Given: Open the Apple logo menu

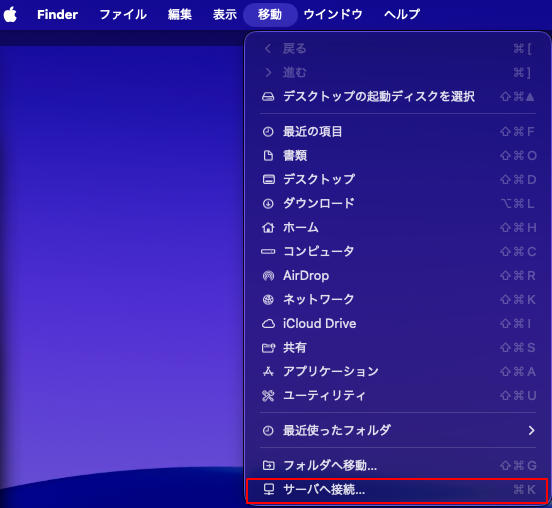Looking at the screenshot, I should 10,15.
